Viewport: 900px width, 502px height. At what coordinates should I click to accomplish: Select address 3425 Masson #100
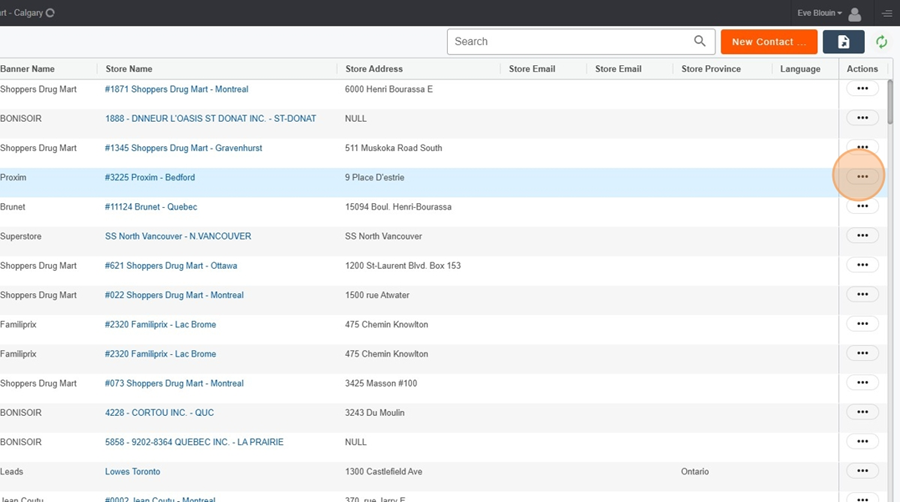point(381,384)
